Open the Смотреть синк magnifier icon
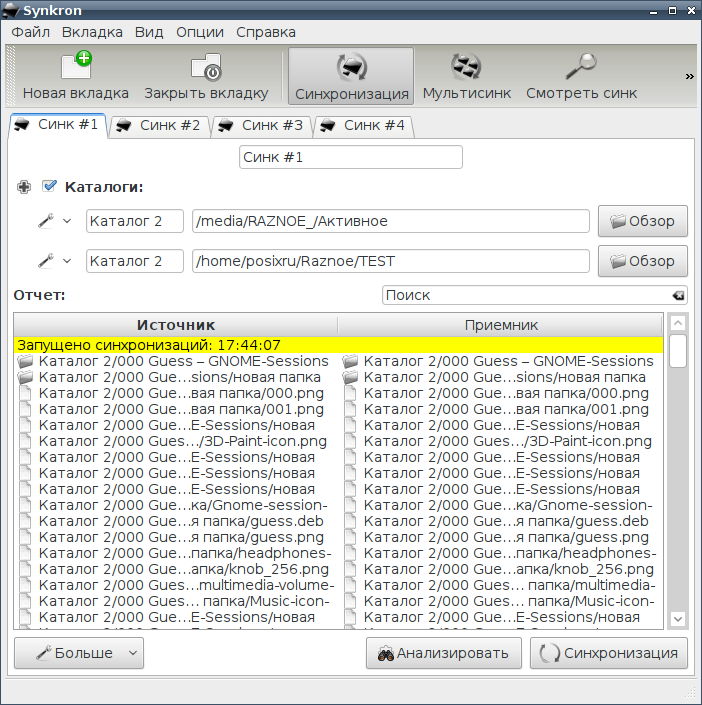This screenshot has width=702, height=705. tap(581, 66)
